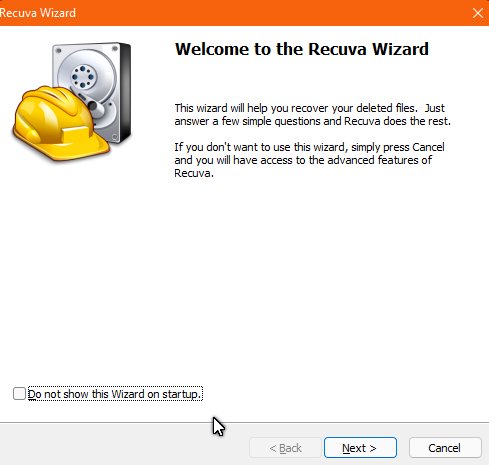Enable 'Do not show this Wizard on startup' checkbox
489x465 pixels.
19,394
